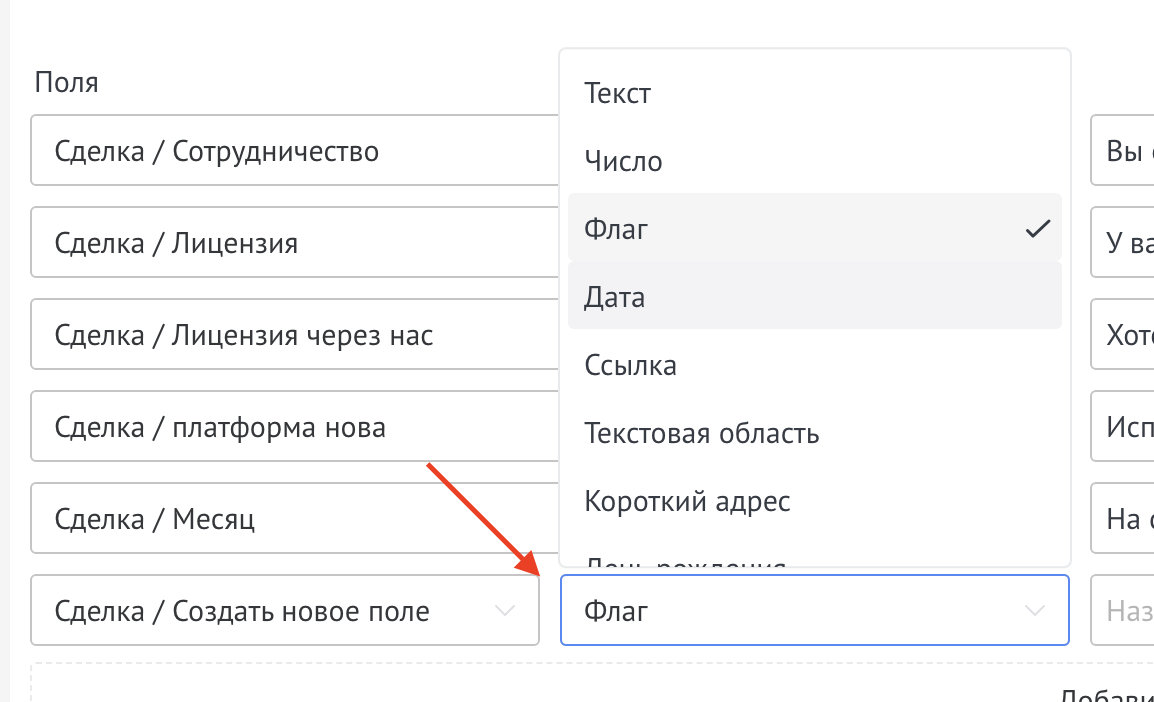Image resolution: width=1154 pixels, height=702 pixels.
Task: Select the Текст option in the list
Action: click(617, 92)
